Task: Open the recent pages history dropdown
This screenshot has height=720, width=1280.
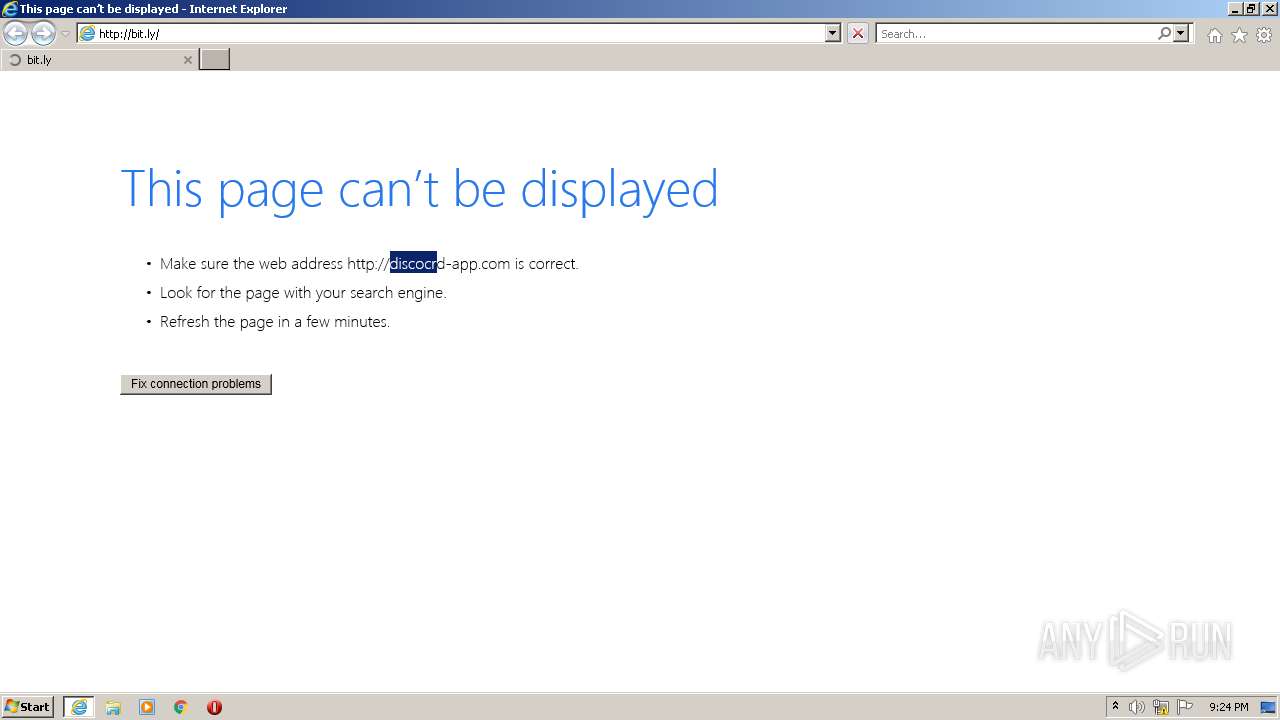Action: [65, 34]
